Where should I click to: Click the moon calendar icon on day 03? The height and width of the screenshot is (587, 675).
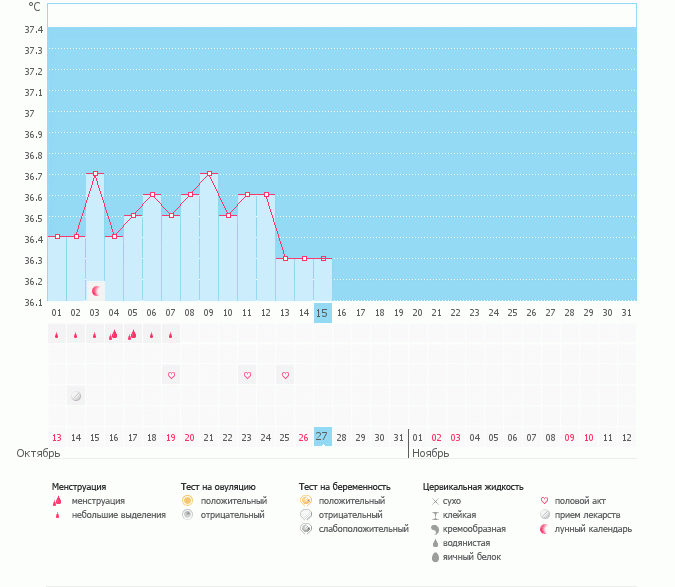pyautogui.click(x=96, y=291)
